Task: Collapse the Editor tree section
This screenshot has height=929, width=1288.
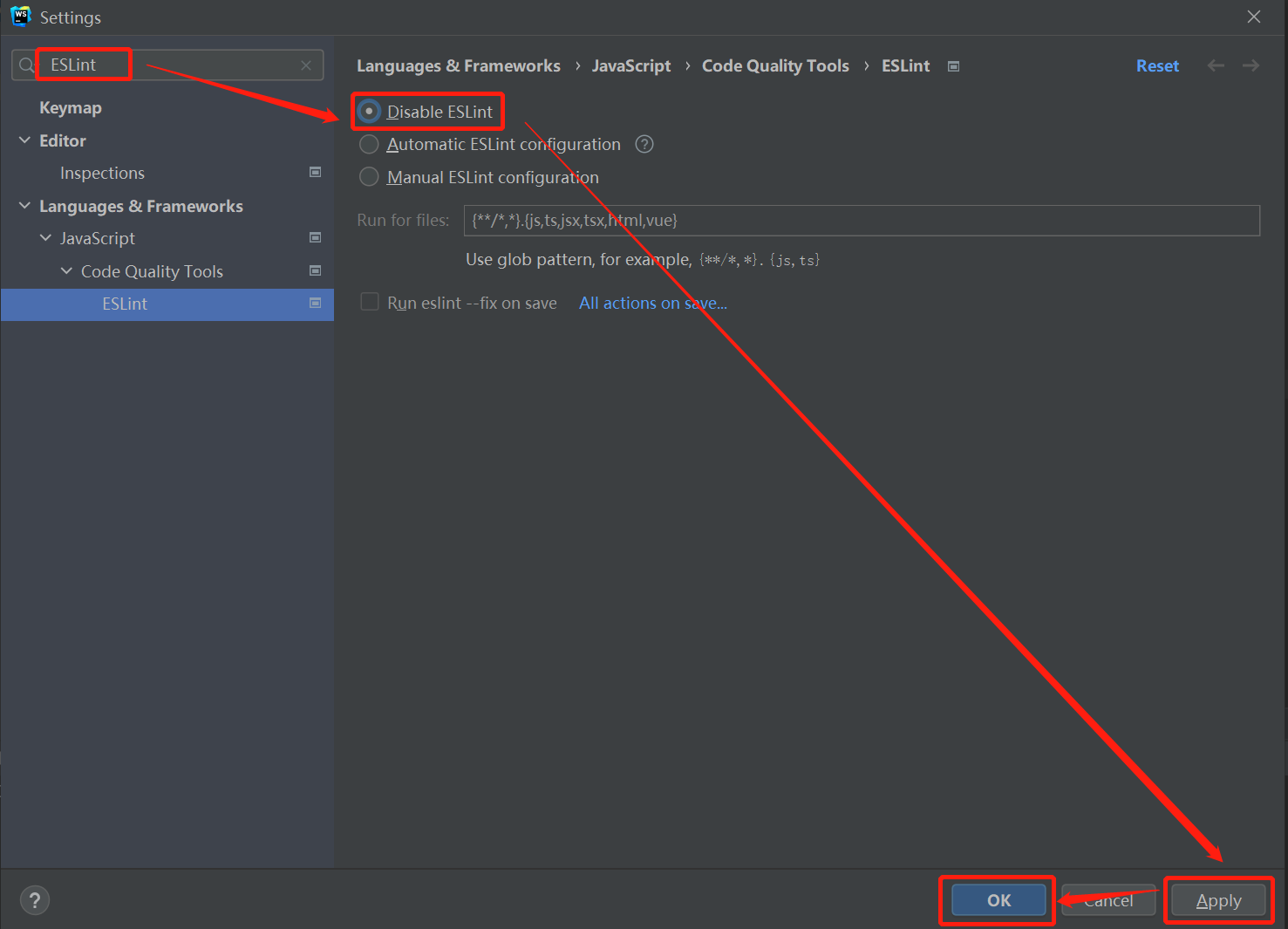Action: point(24,140)
